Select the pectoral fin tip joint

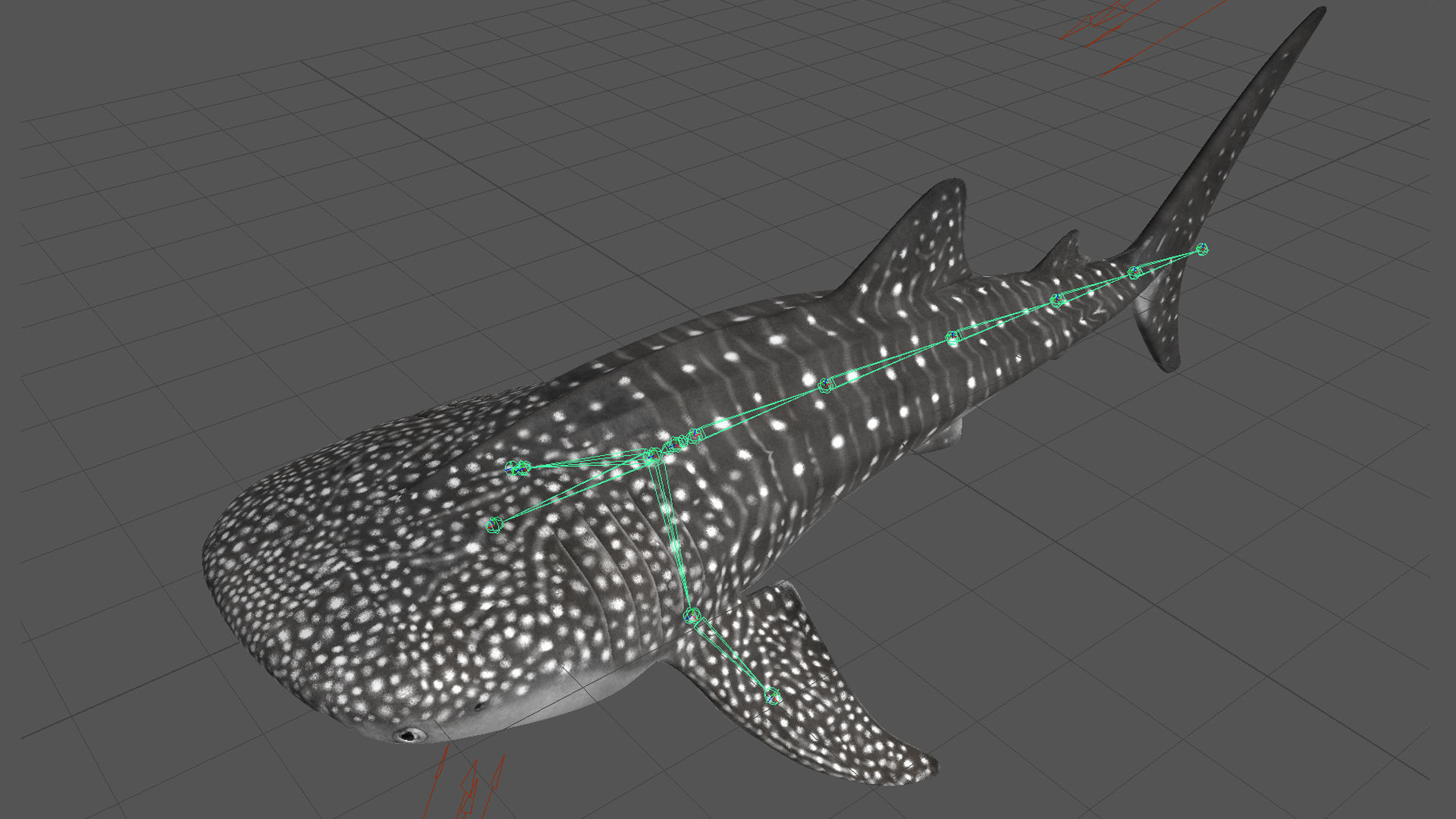point(772,695)
